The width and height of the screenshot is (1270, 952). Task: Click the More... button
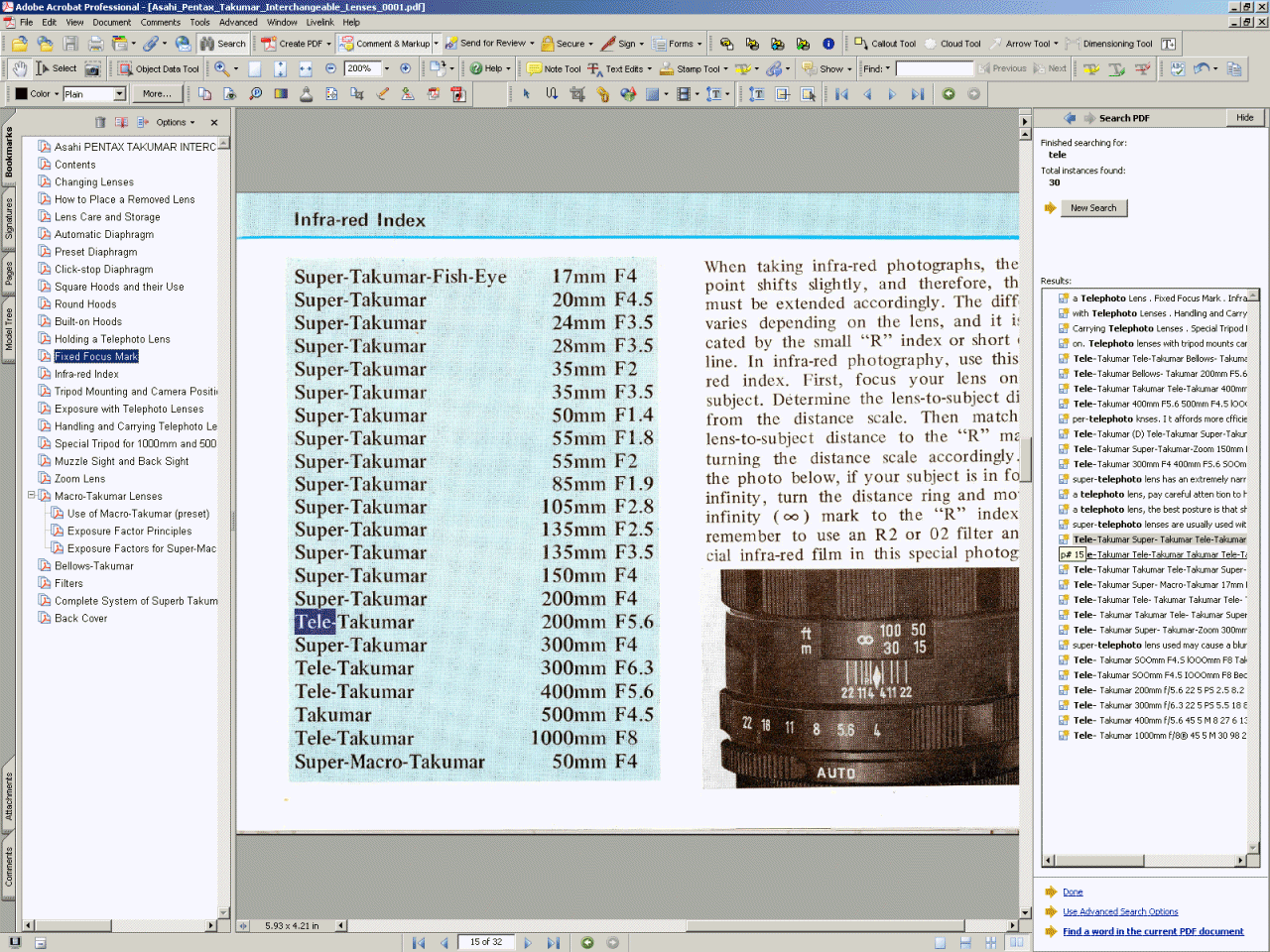(157, 94)
